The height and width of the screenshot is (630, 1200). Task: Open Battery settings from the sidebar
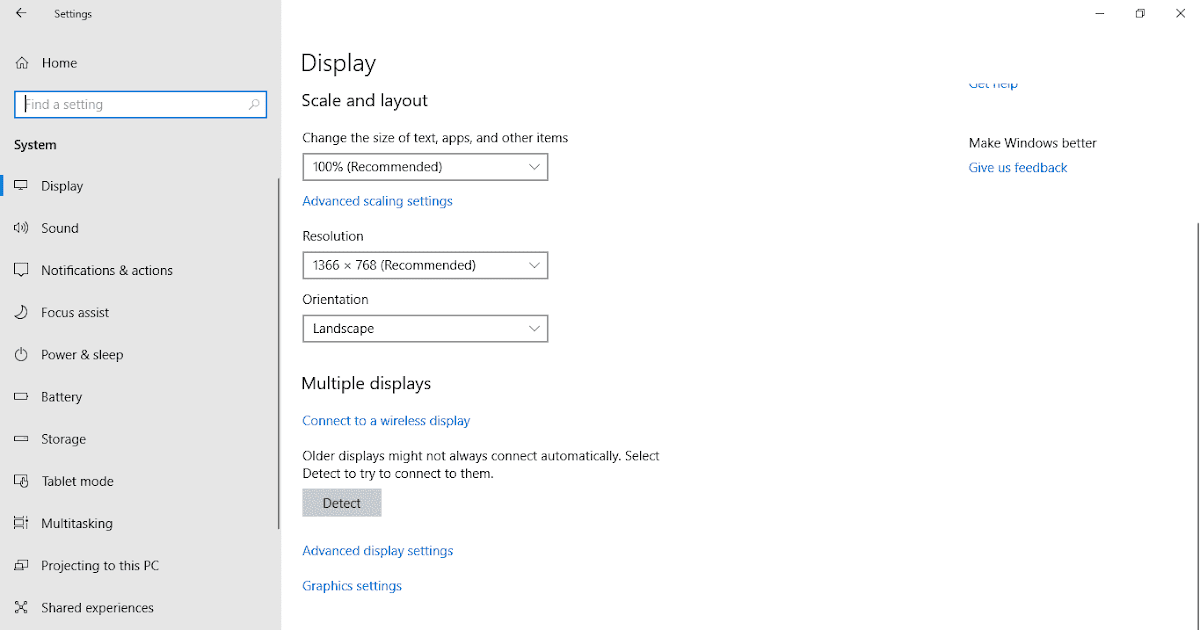tap(22, 396)
